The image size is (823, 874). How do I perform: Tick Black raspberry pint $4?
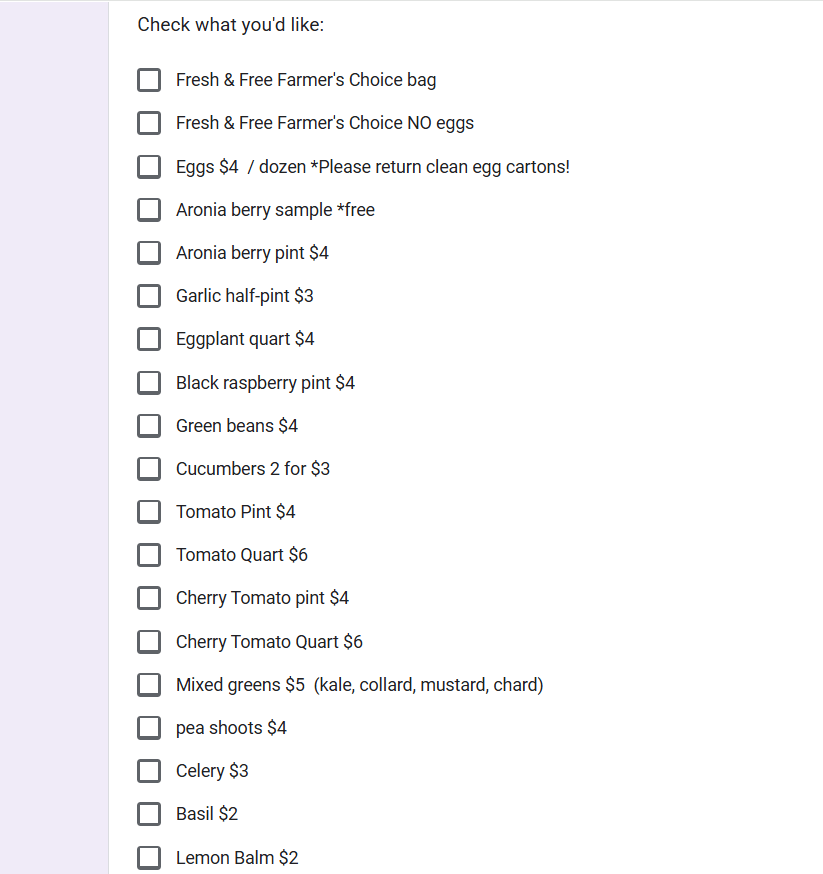tap(149, 382)
